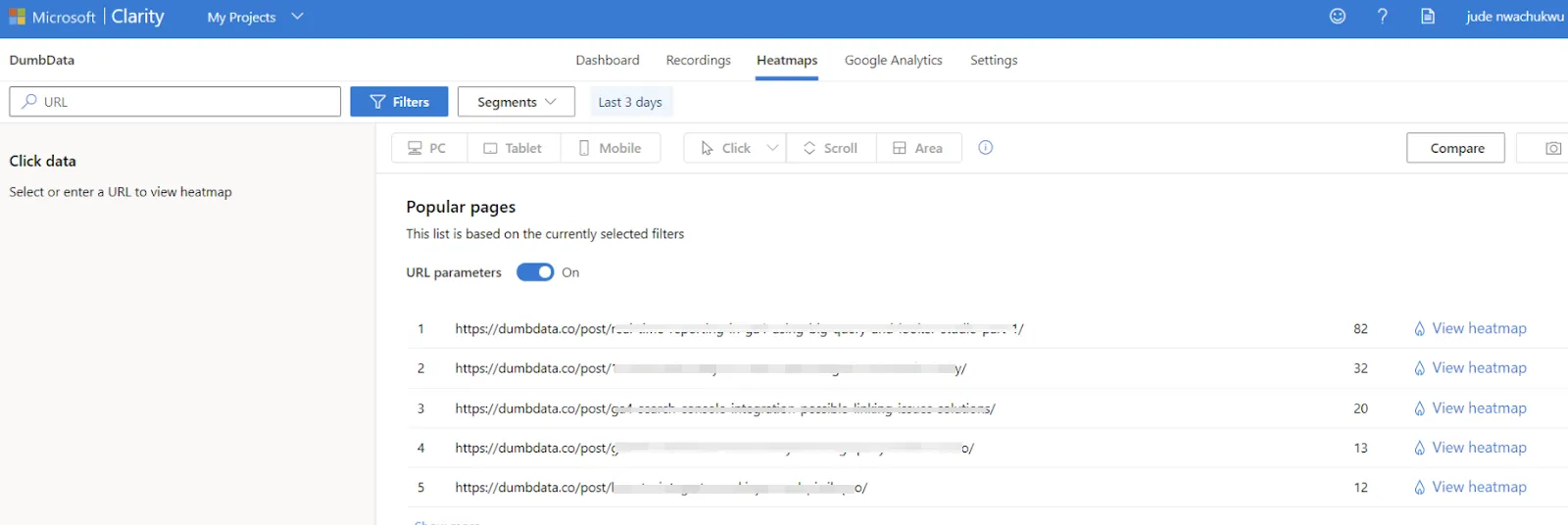Select the PC device view
This screenshot has height=525, width=1568.
428,148
